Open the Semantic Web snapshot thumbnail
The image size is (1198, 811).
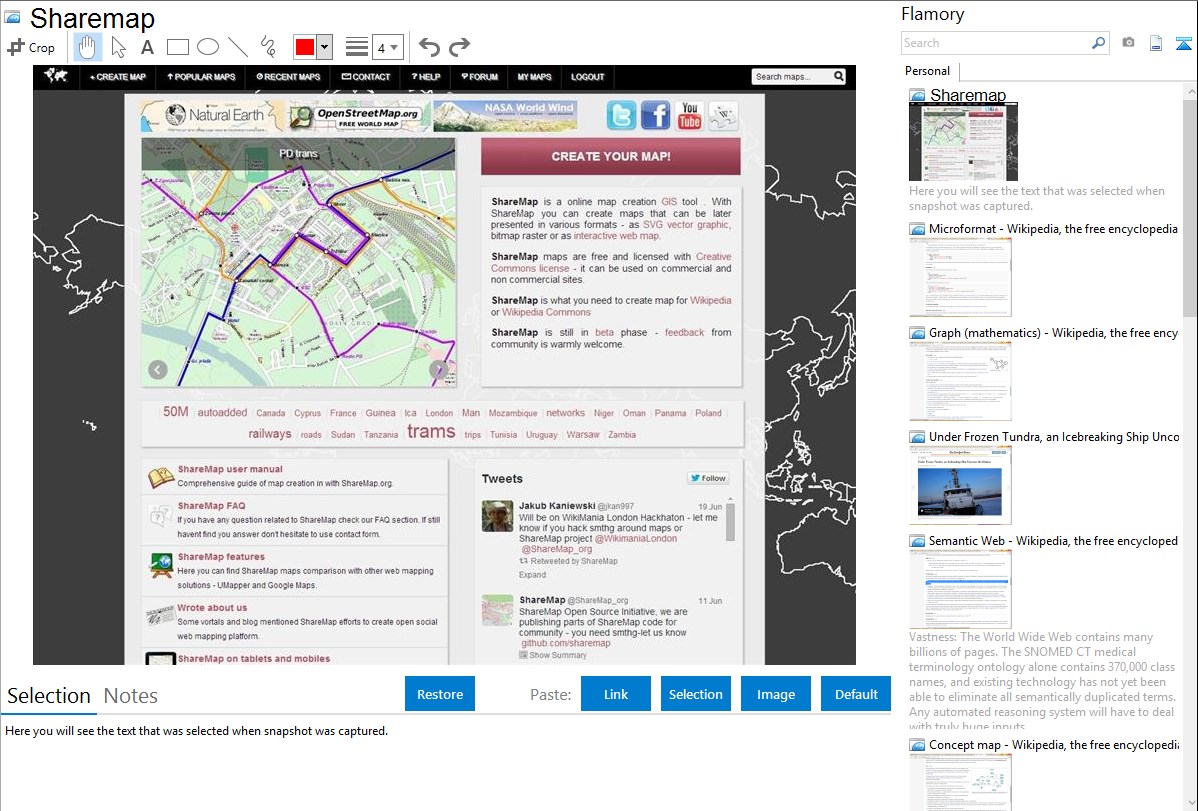pos(960,589)
